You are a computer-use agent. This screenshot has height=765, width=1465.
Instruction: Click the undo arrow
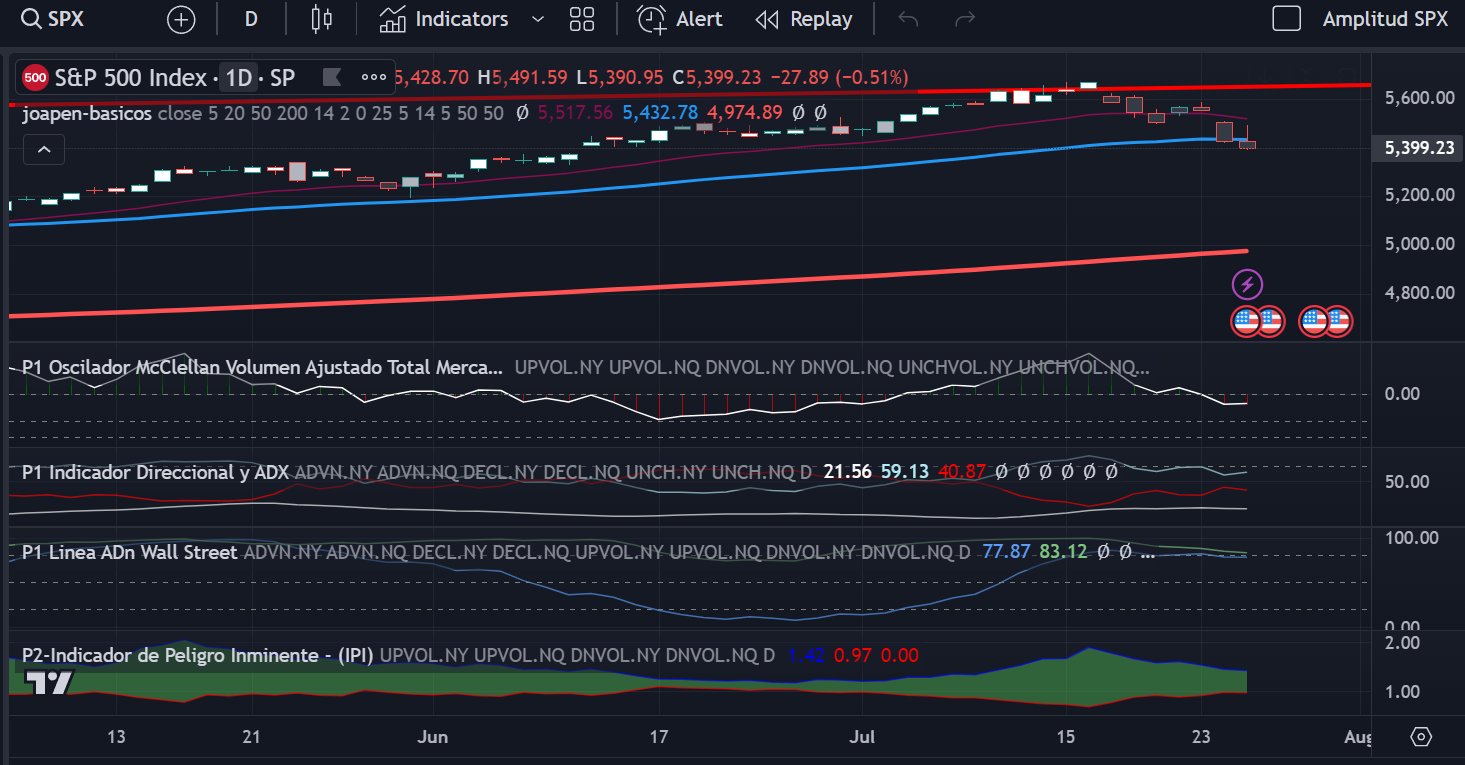tap(908, 19)
